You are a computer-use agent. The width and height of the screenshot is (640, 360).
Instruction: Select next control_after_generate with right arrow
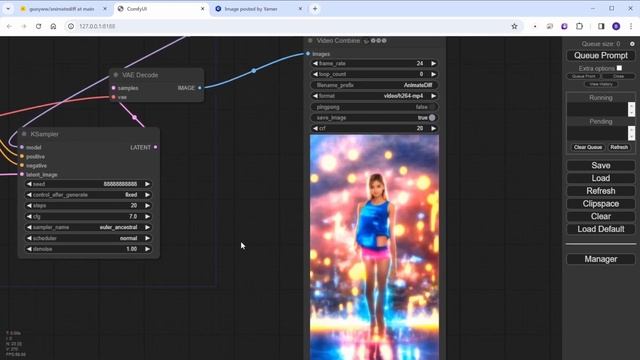147,195
